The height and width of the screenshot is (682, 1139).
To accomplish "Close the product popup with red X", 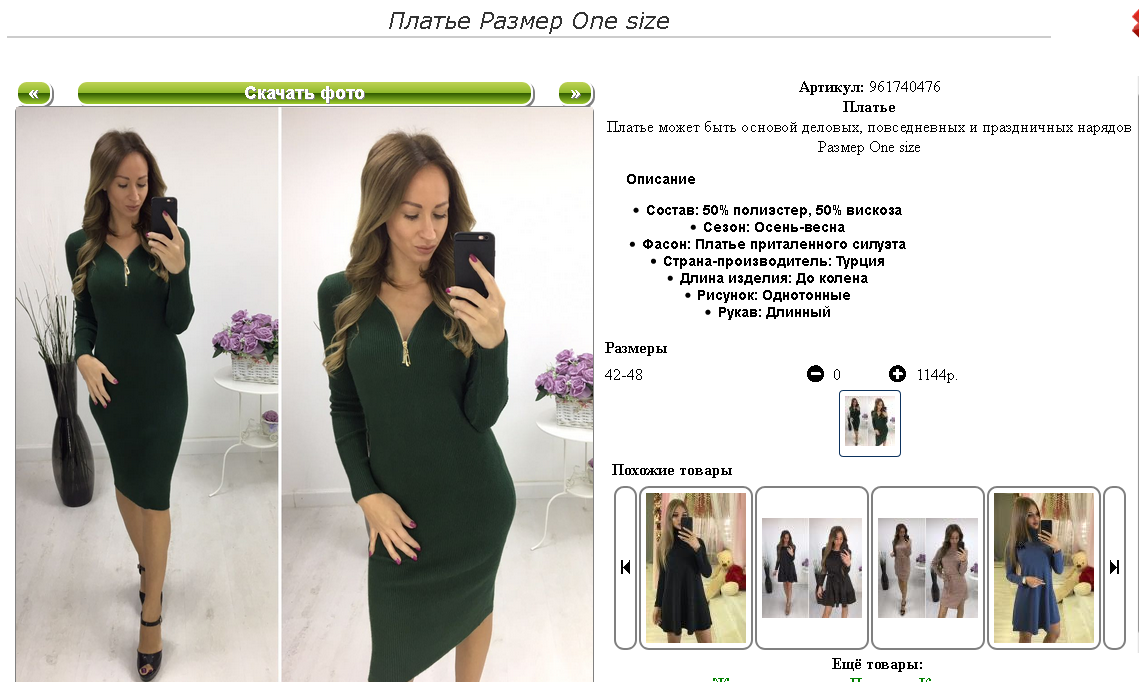I will point(1134,22).
